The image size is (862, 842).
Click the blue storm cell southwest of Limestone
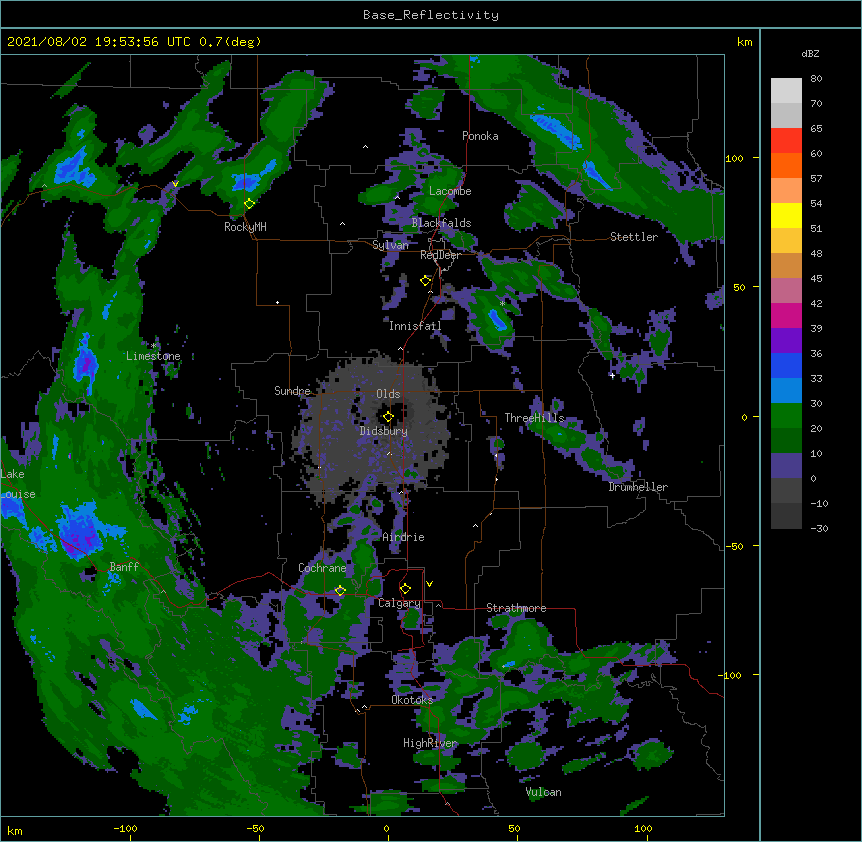coord(86,363)
